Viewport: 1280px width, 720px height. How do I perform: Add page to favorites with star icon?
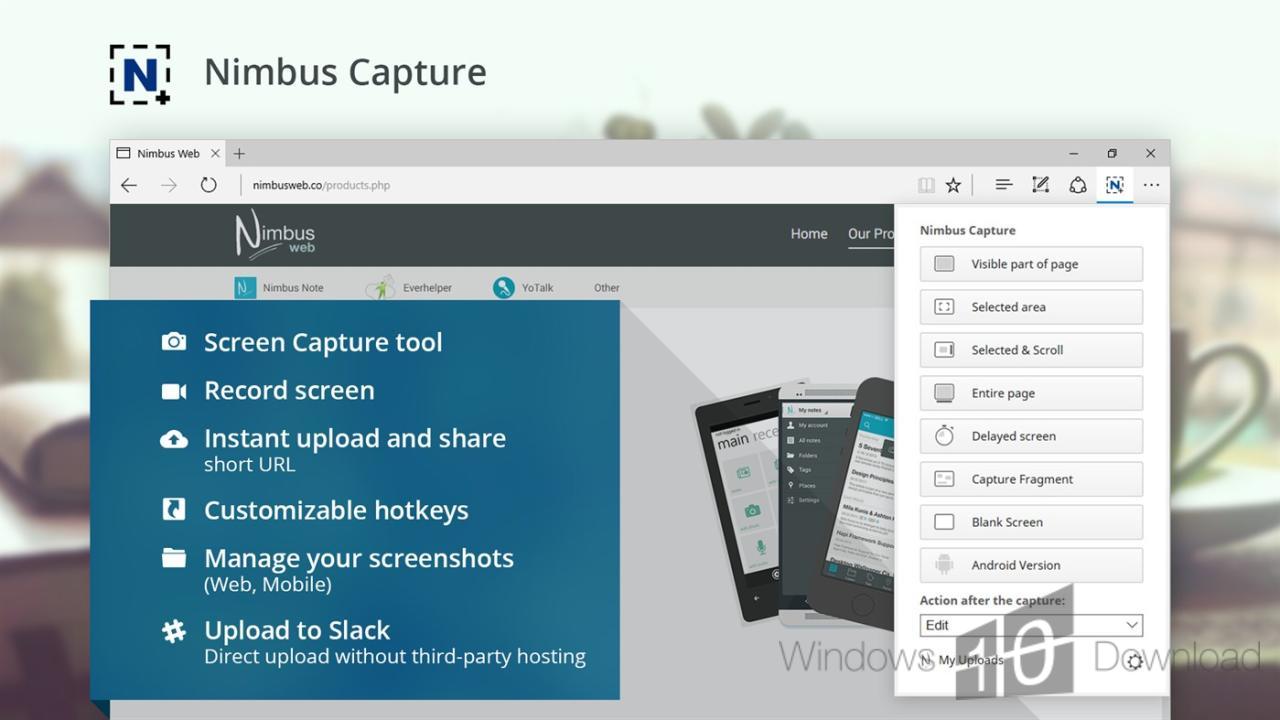[x=954, y=185]
